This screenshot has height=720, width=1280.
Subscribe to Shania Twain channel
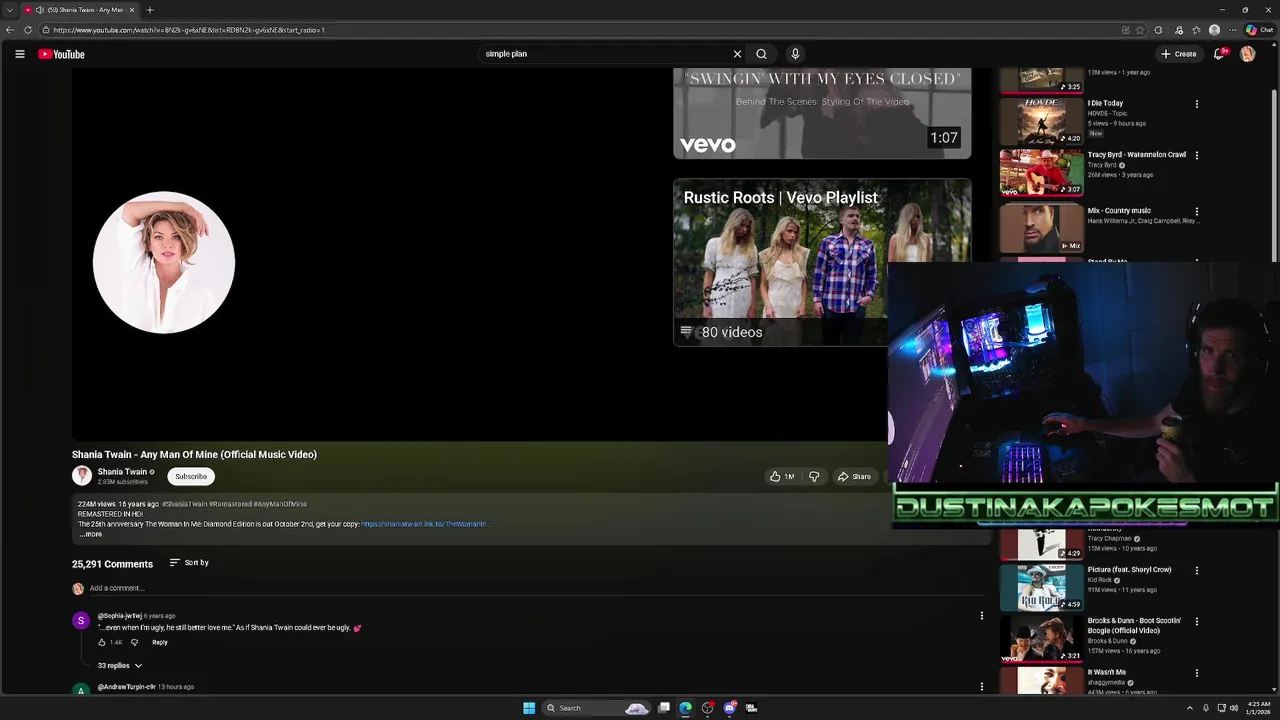pos(191,476)
